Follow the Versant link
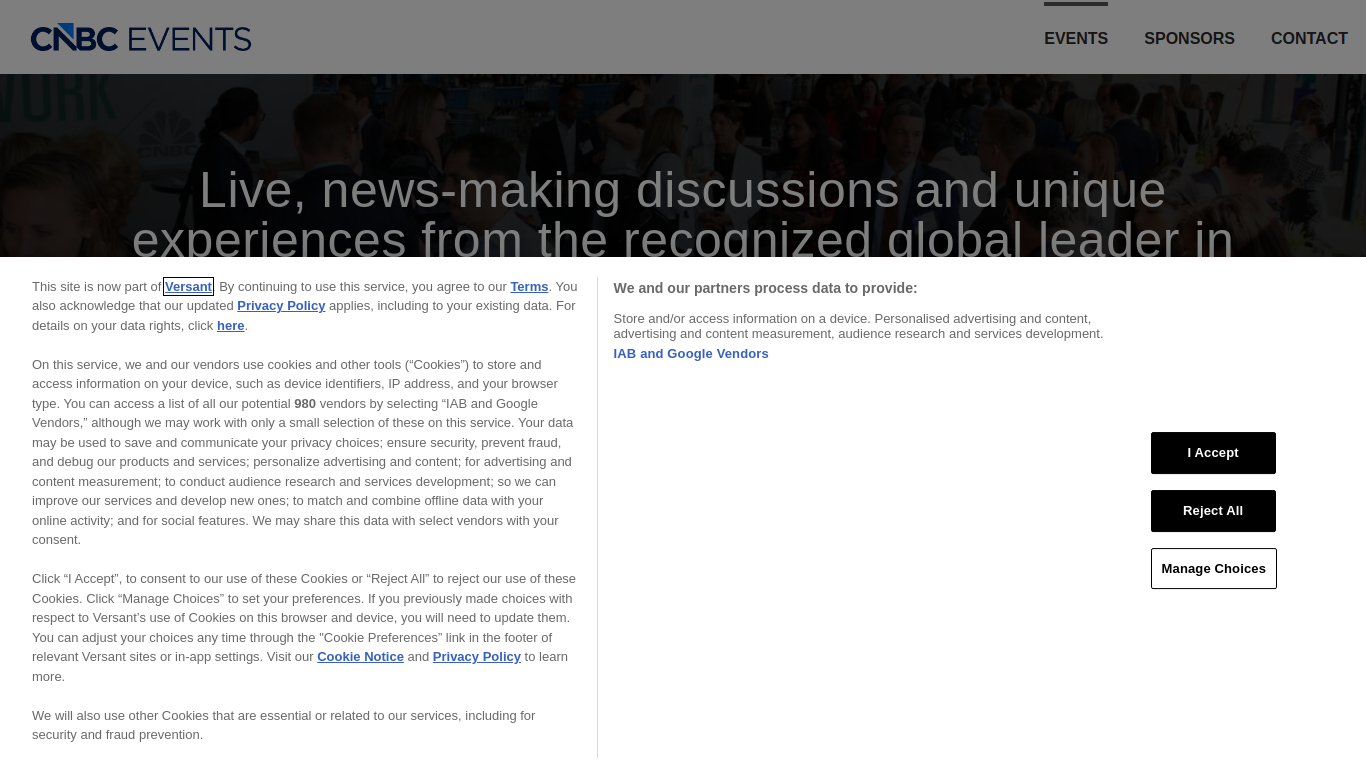The image size is (1366, 768). click(188, 287)
